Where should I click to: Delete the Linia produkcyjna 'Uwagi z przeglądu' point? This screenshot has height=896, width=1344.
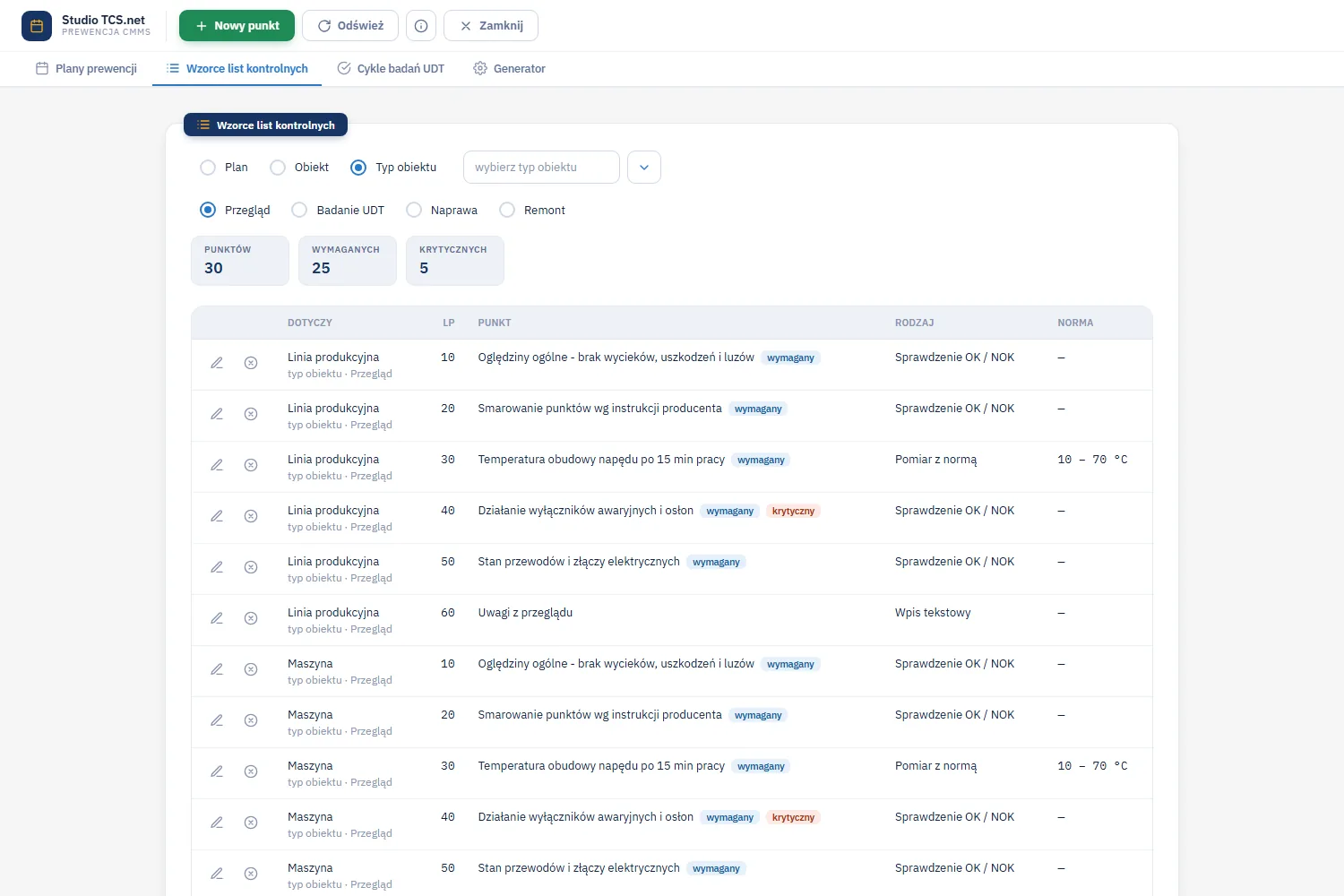[x=251, y=618]
